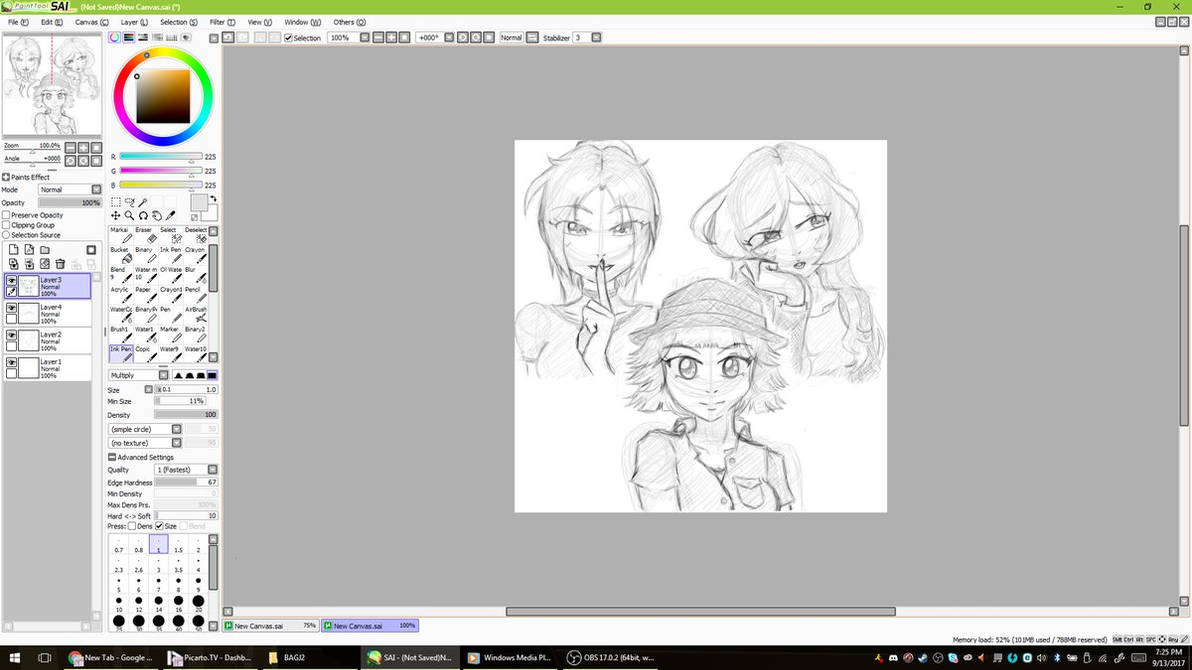Activate the Move tool icon
This screenshot has width=1192, height=670.
115,216
